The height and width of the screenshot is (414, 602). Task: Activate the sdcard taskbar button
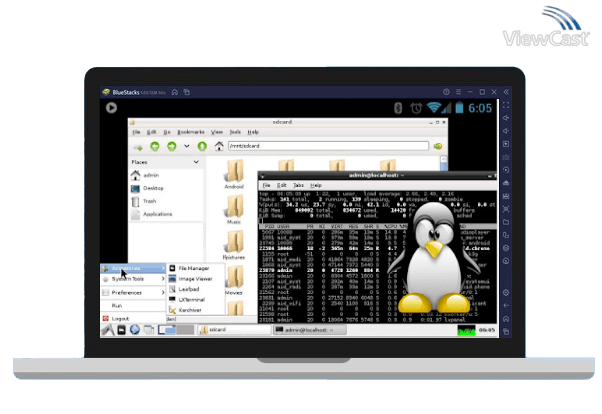coord(234,330)
